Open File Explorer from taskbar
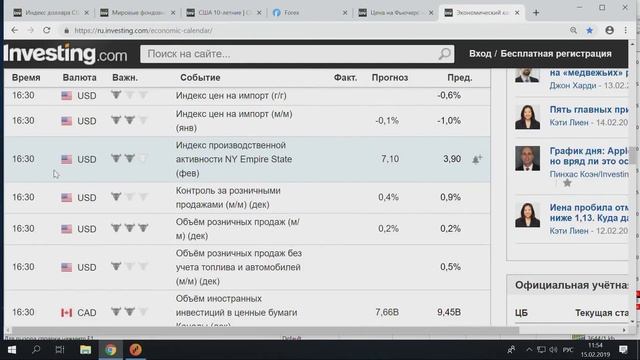 85,350
